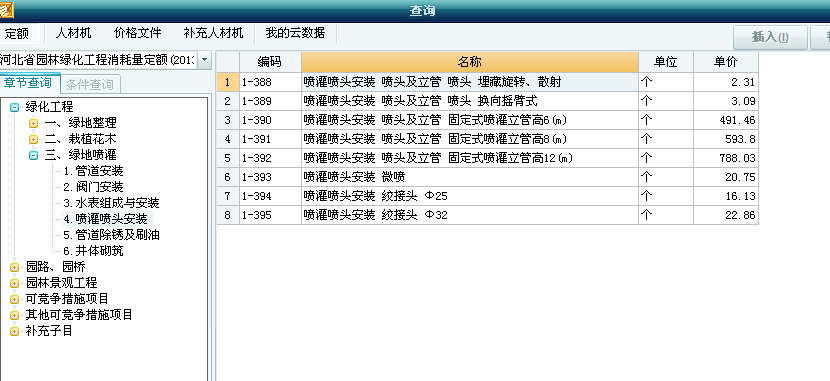Select tree item 2.阀门安装
Viewport: 830px width, 381px height.
click(x=93, y=187)
